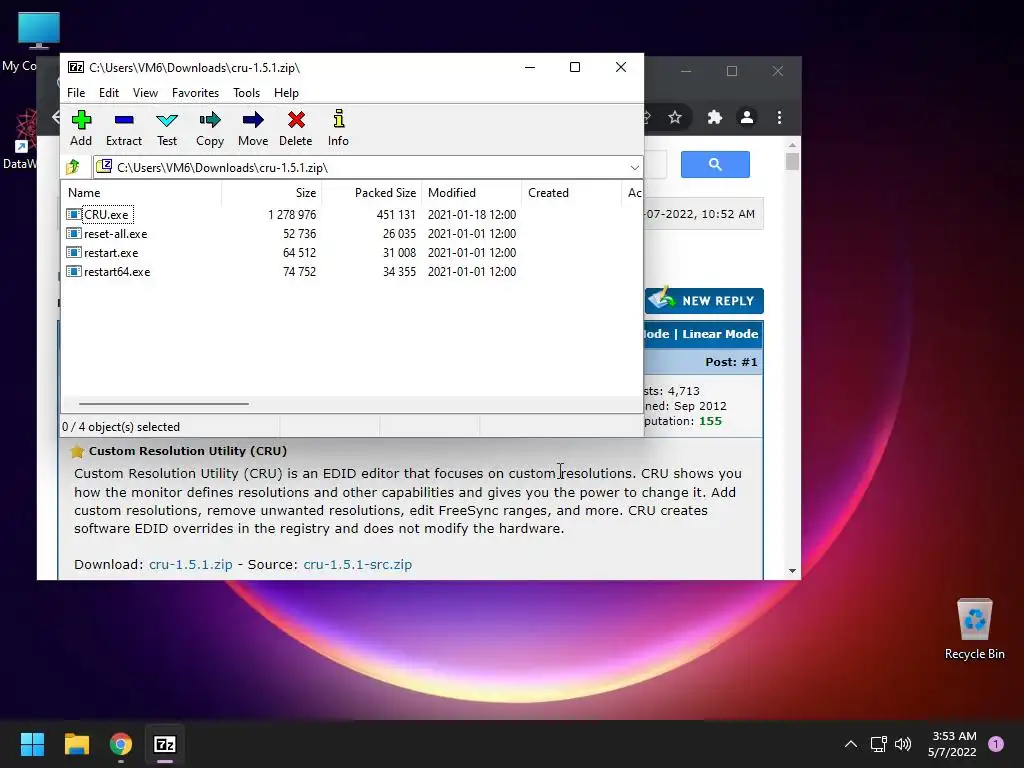Click 0 / 4 object(s) selected status
Image resolution: width=1024 pixels, height=768 pixels.
[x=121, y=426]
